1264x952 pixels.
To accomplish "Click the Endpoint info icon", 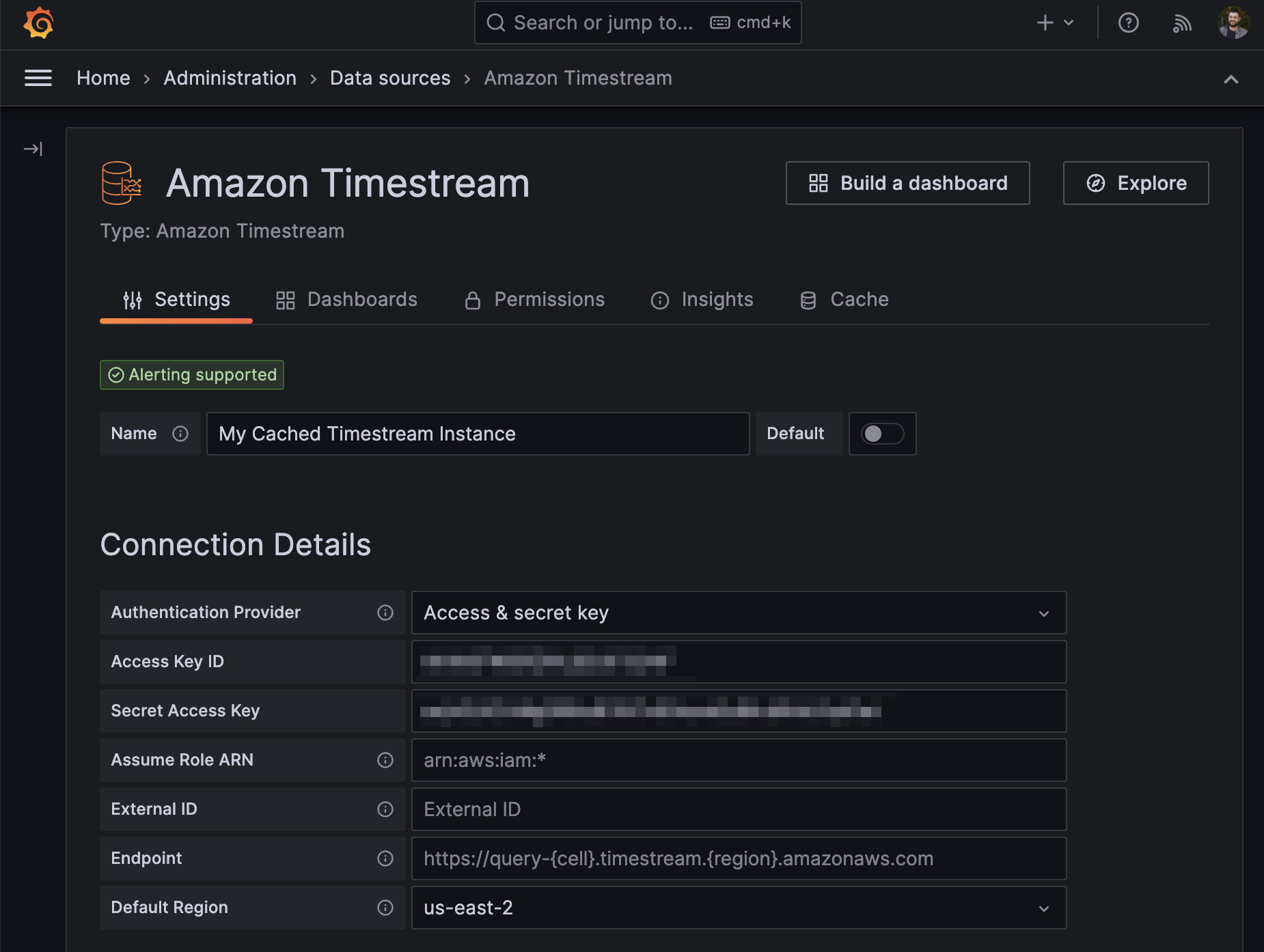I will (x=386, y=858).
